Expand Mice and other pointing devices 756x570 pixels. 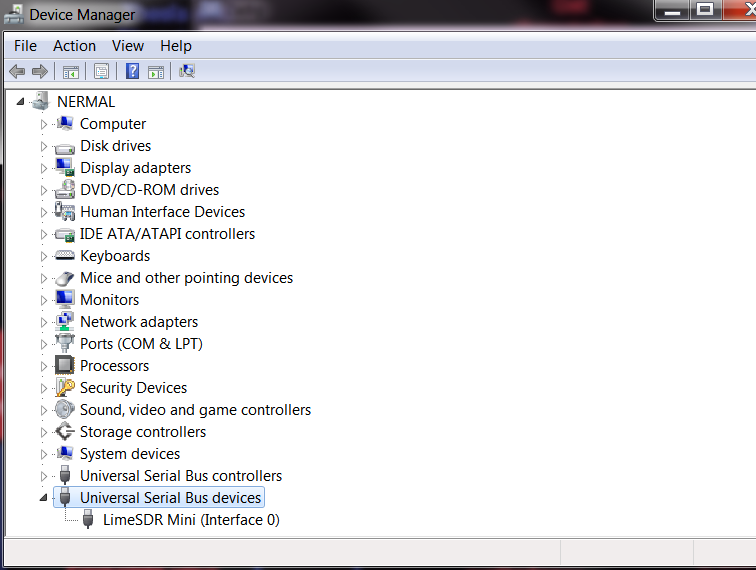click(43, 278)
